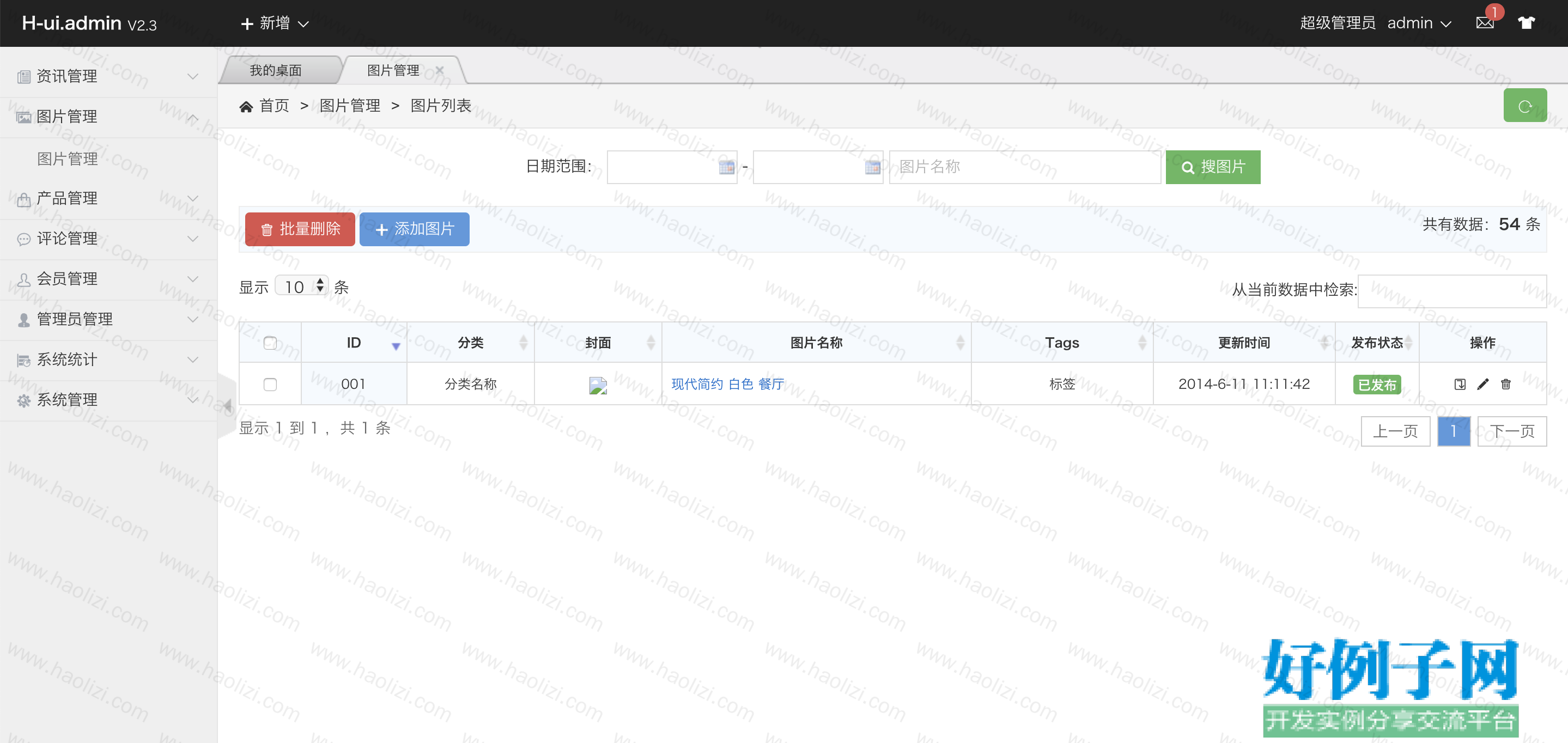Screen dimensions: 1568x743
Task: Click the 搜图片 search button
Action: pyautogui.click(x=1213, y=167)
